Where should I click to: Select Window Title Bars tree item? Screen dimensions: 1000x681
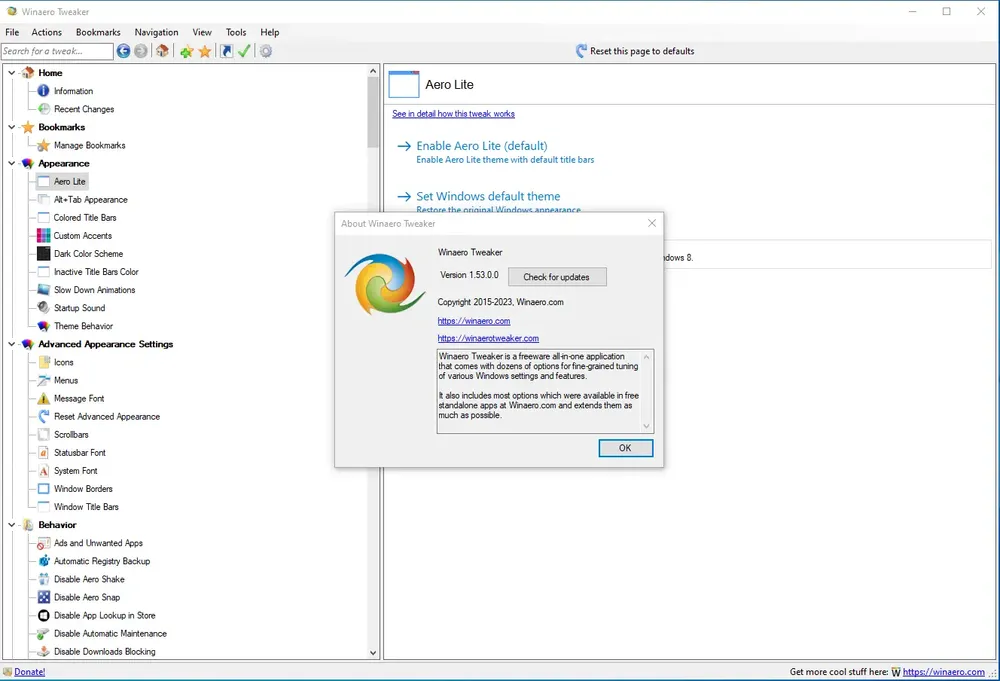[86, 507]
